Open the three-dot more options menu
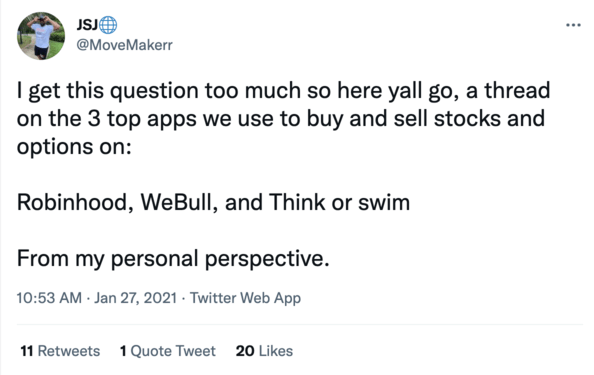The height and width of the screenshot is (375, 594). coord(573,25)
